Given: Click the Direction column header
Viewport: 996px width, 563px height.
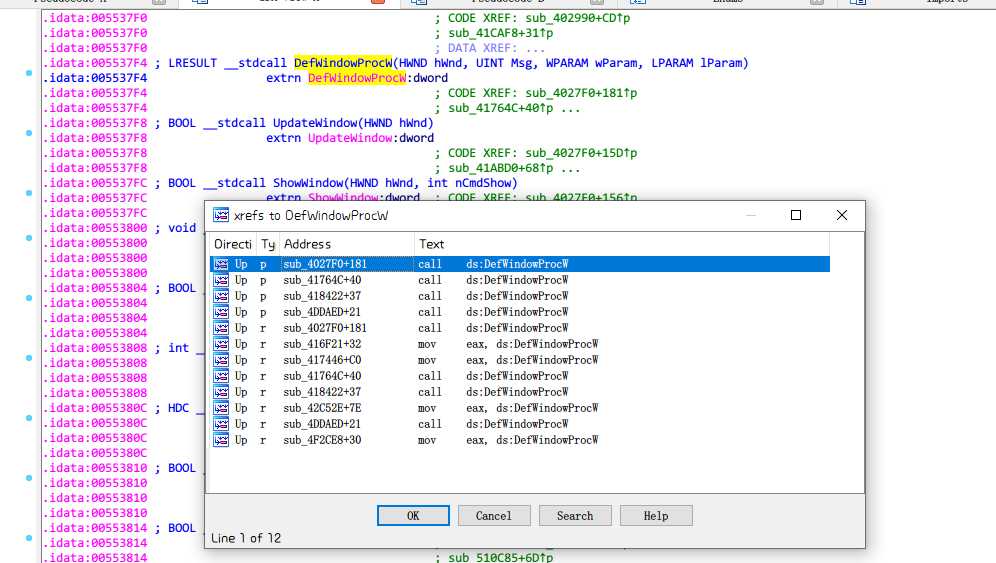Looking at the screenshot, I should coord(232,244).
